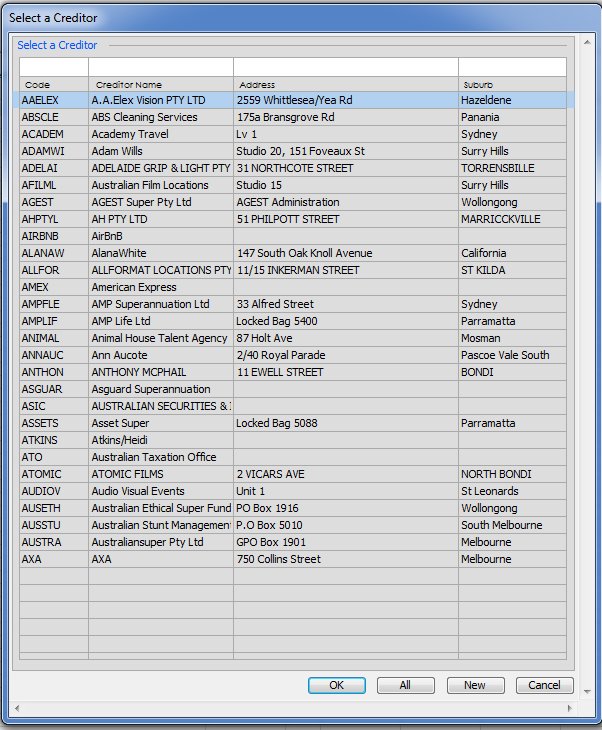Click the horizontal scrollbar left arrow
Screen dimensions: 602x730
pyautogui.click(x=17, y=708)
